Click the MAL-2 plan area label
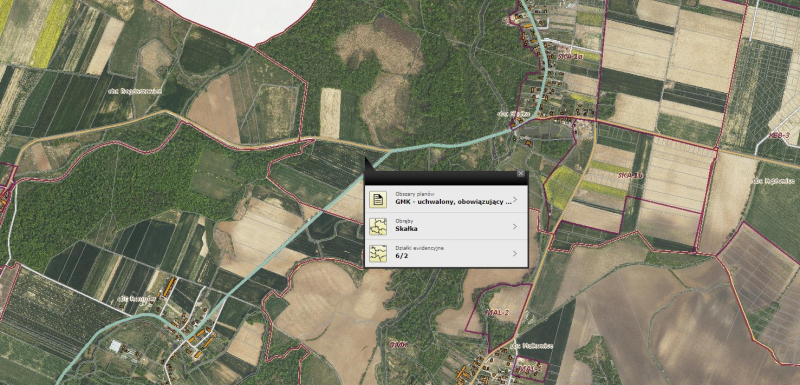This screenshot has width=800, height=385. point(497,312)
